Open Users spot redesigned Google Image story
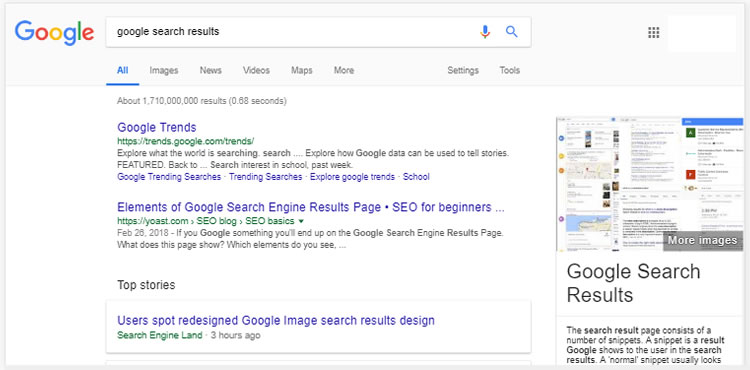 pos(276,320)
